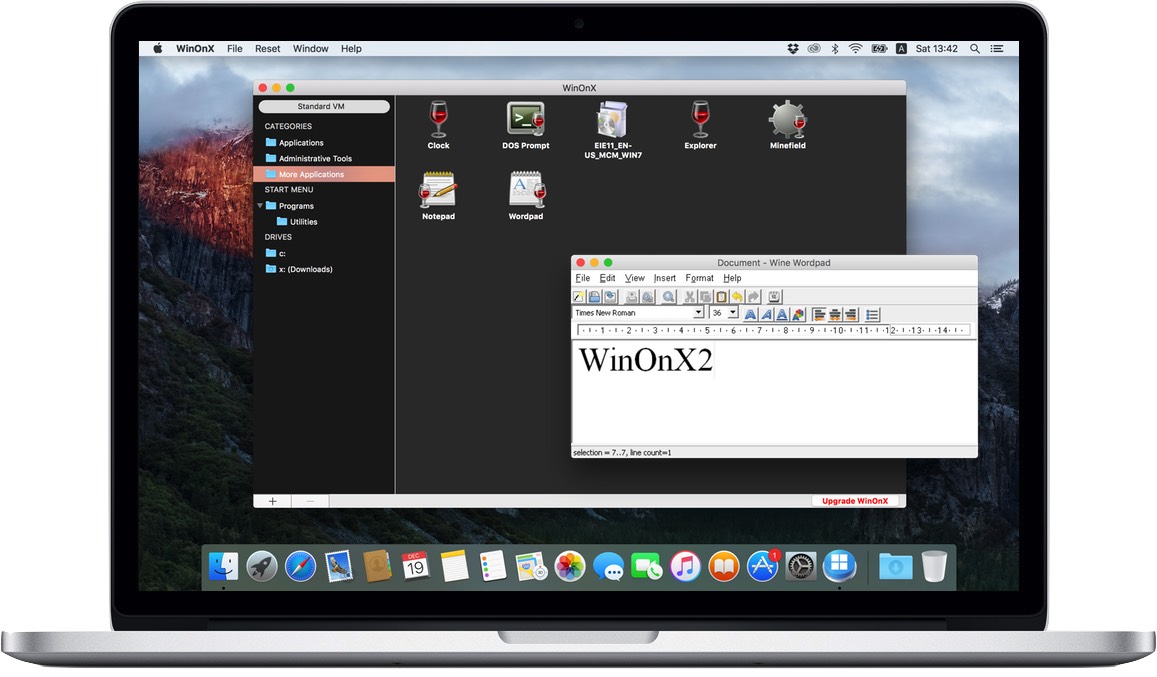Screen dimensions: 1157x677
Task: Open System Preferences from the Dock
Action: pyautogui.click(x=801, y=566)
